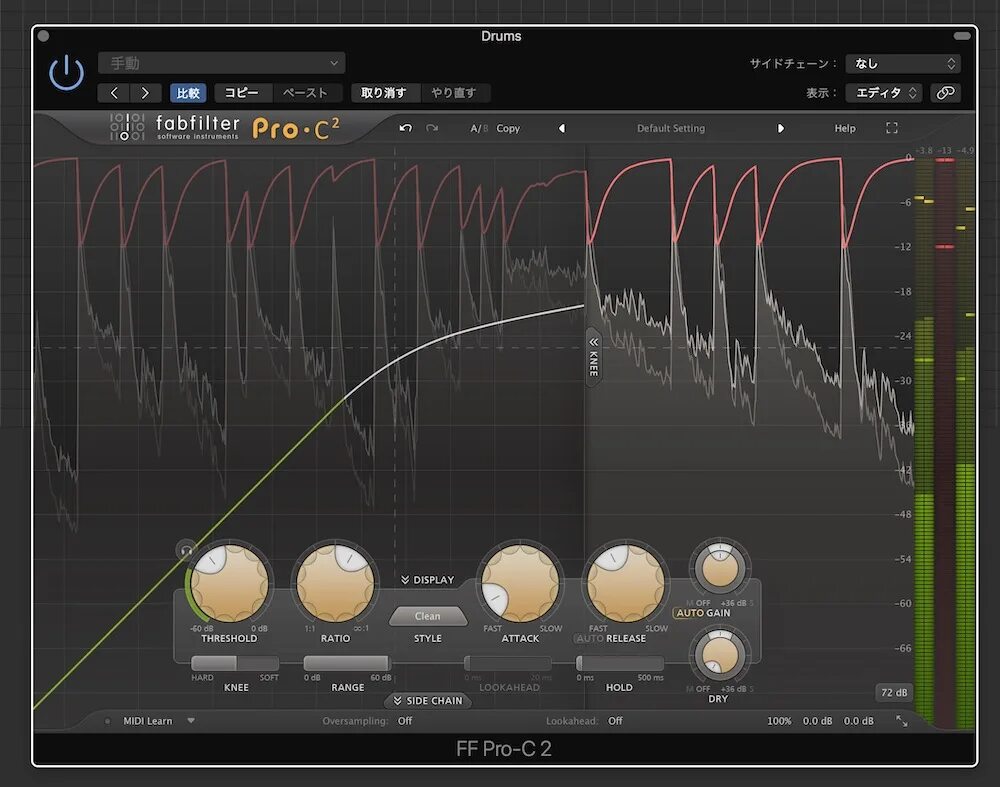
Task: Open the MIDI Learn dropdown arrow
Action: [x=191, y=721]
